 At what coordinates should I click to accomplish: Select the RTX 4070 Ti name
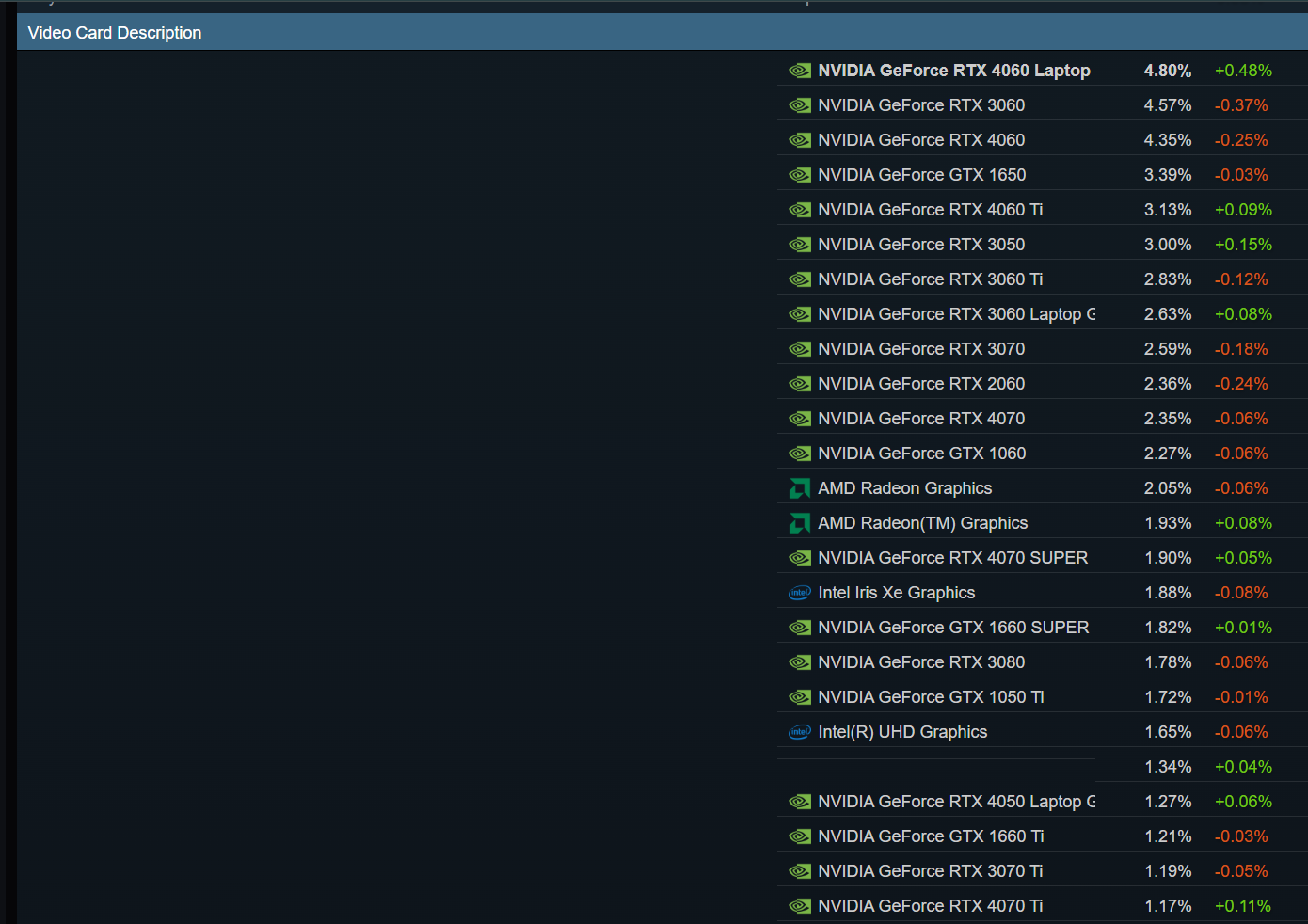pos(931,906)
